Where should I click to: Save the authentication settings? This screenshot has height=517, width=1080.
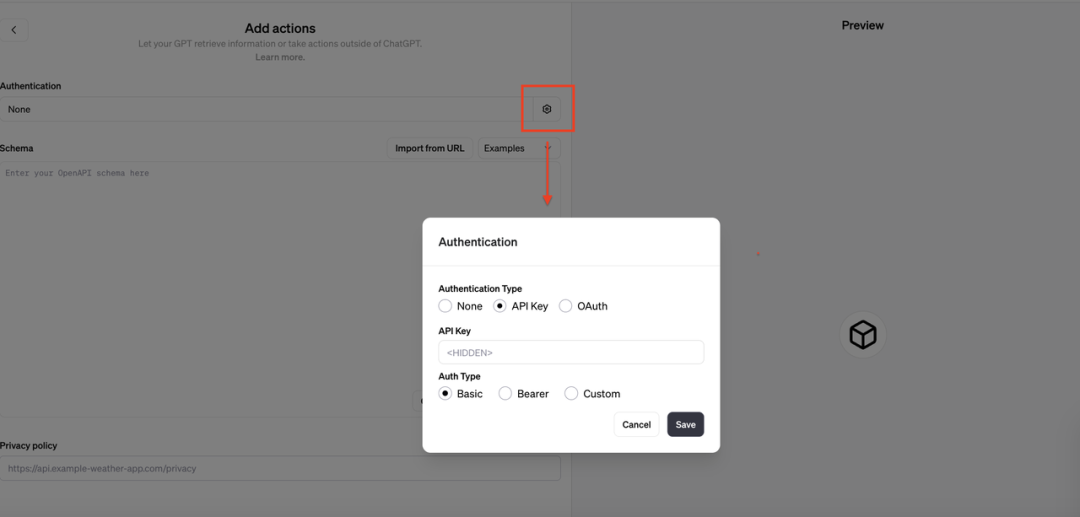pos(685,424)
